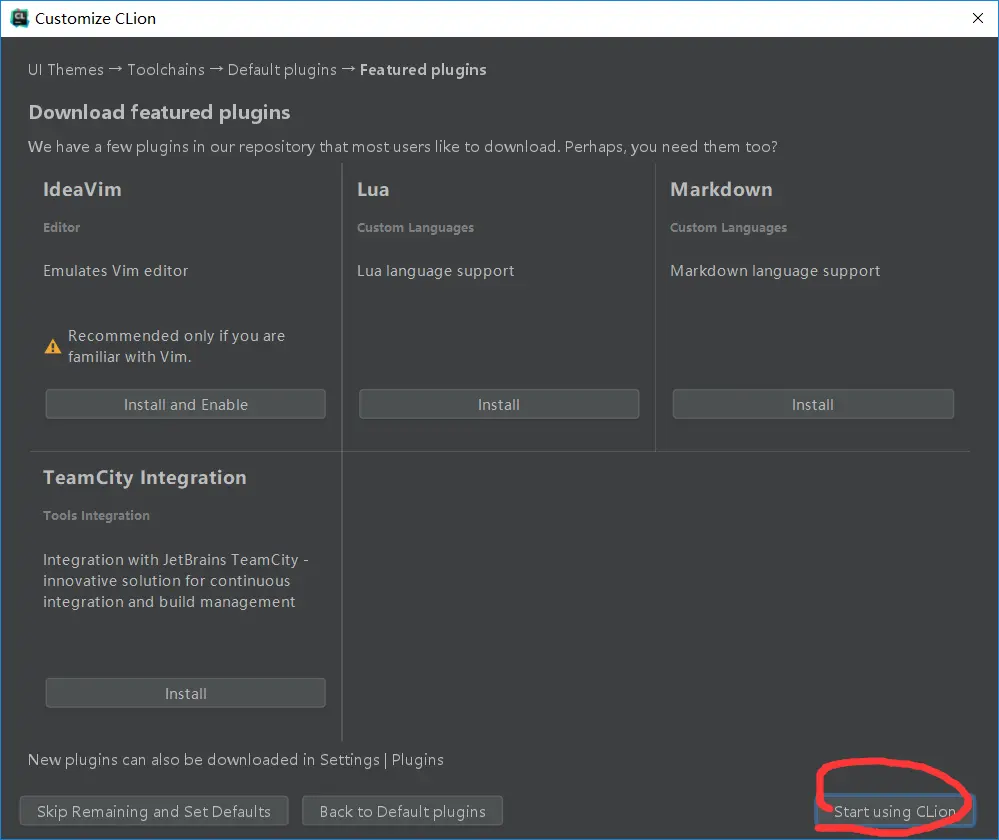This screenshot has width=999, height=840.
Task: Click the IdeaVim warning triangle icon
Action: pyautogui.click(x=53, y=347)
